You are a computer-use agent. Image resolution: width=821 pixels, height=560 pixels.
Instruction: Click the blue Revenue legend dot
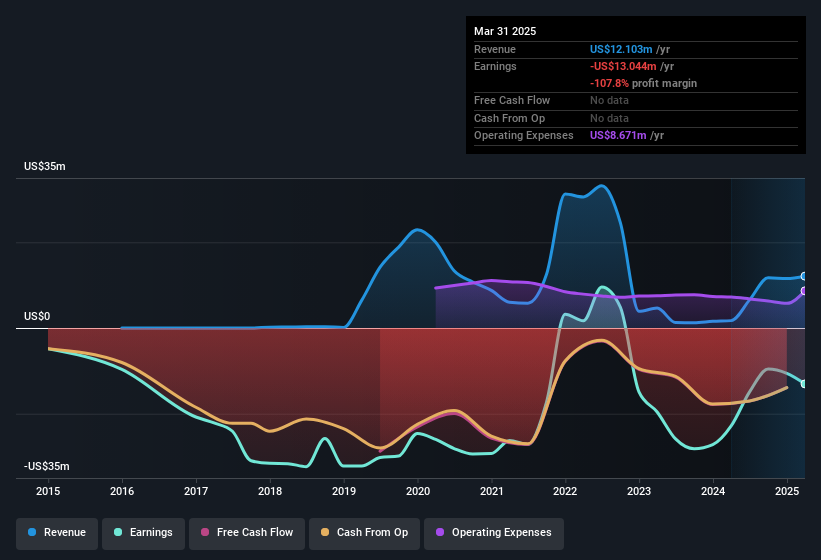point(32,532)
